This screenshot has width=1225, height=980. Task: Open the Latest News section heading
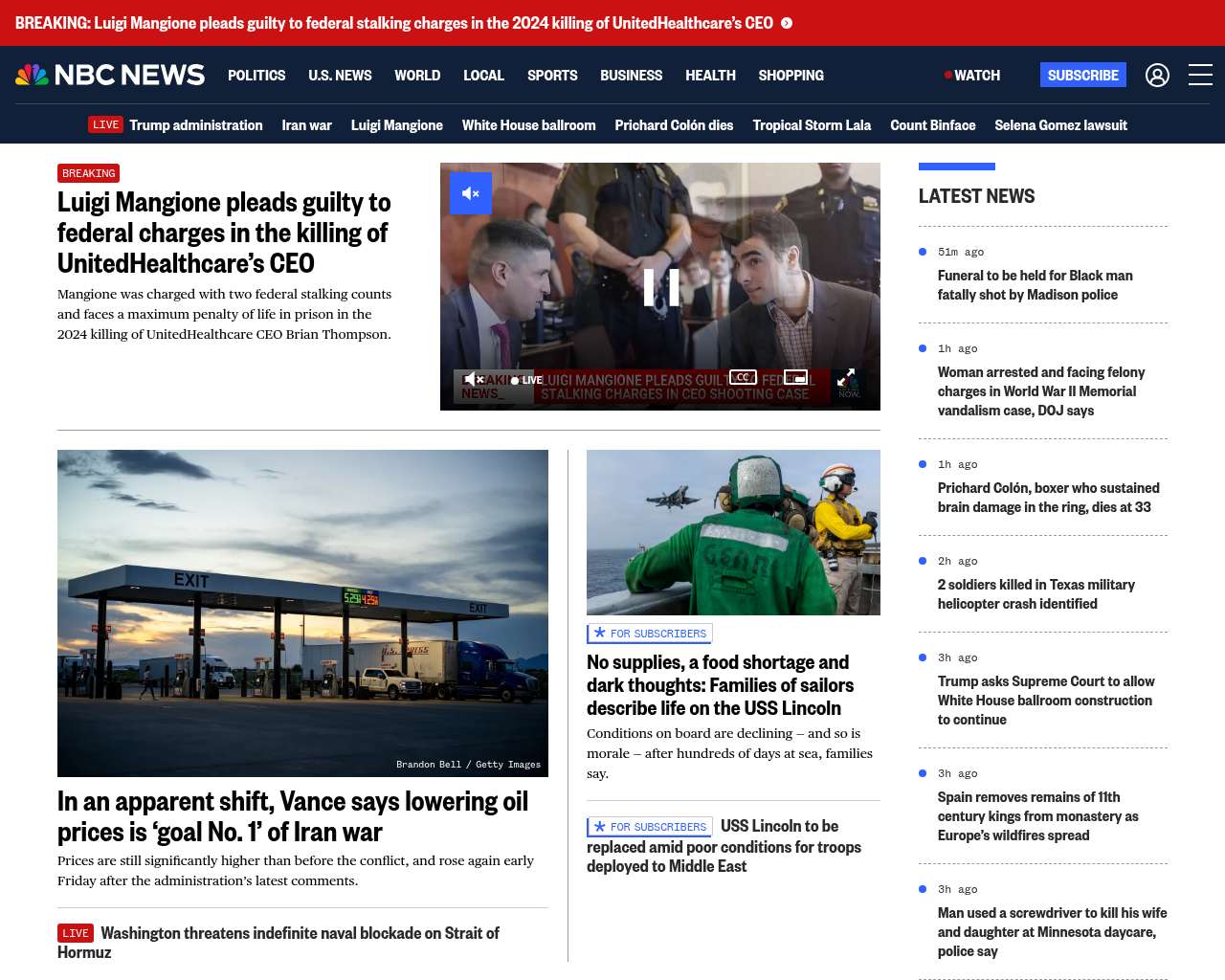click(x=976, y=196)
